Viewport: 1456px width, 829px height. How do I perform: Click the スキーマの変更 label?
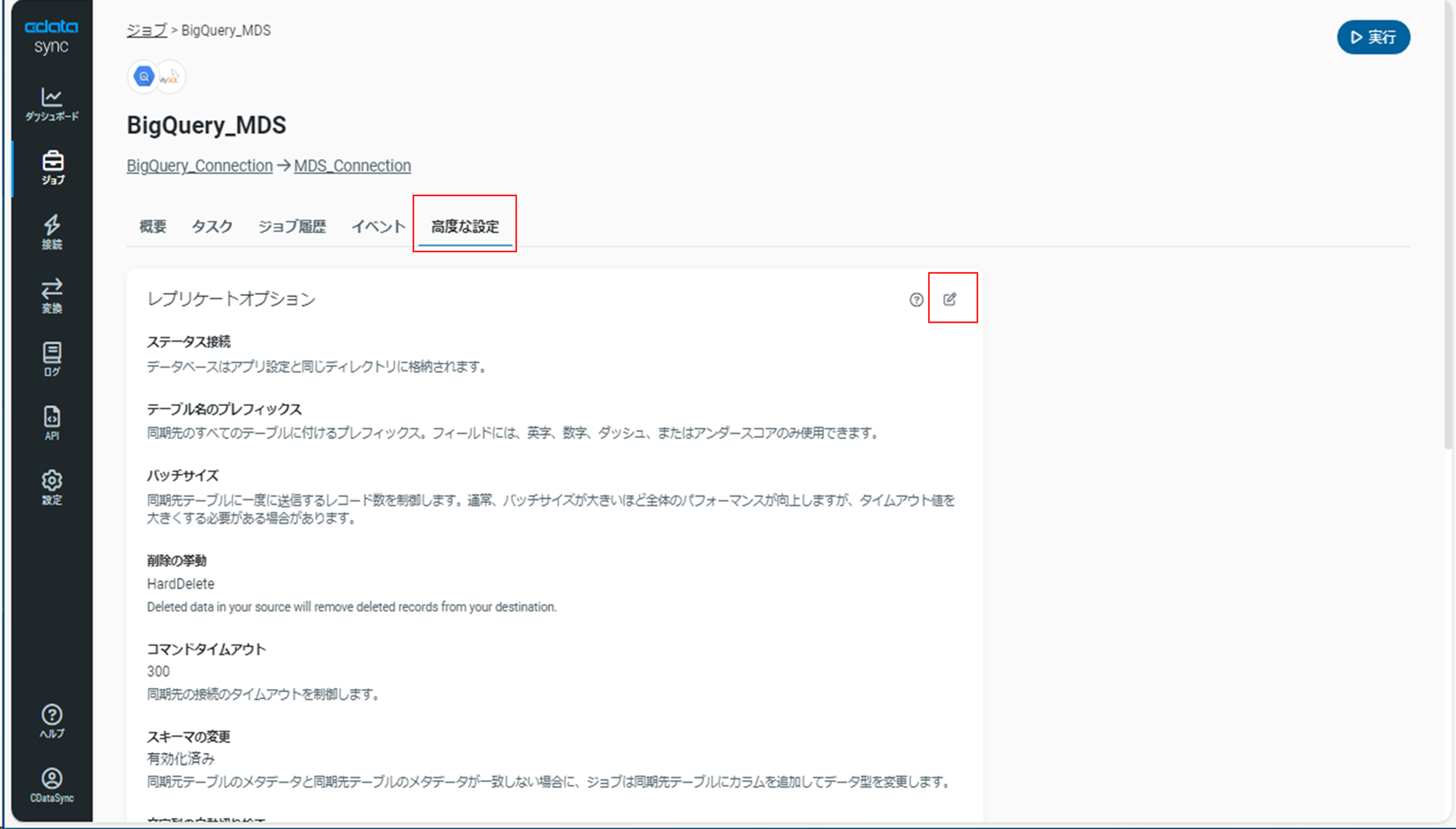click(188, 737)
